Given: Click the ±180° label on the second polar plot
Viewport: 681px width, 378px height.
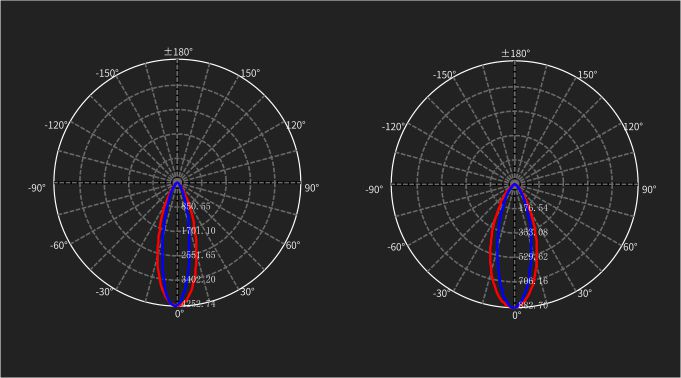Looking at the screenshot, I should pos(516,53).
